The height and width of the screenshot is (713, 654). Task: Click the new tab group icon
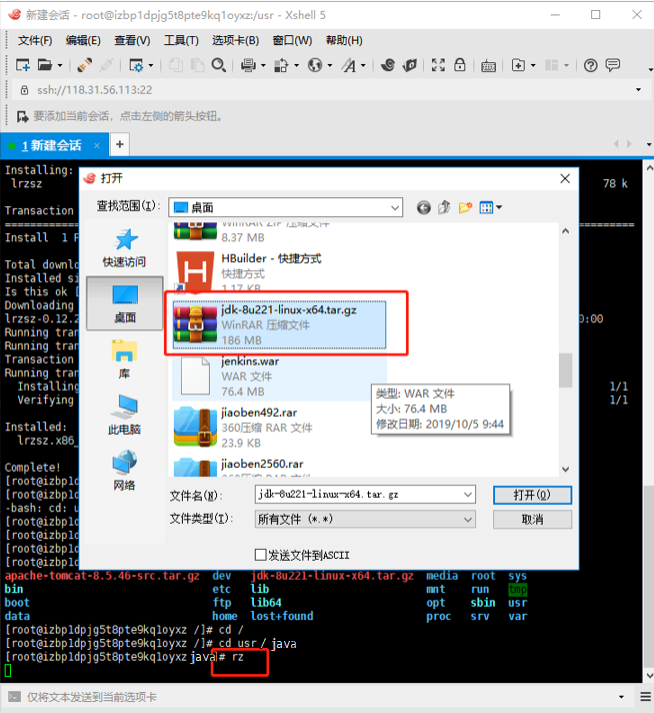coord(518,65)
